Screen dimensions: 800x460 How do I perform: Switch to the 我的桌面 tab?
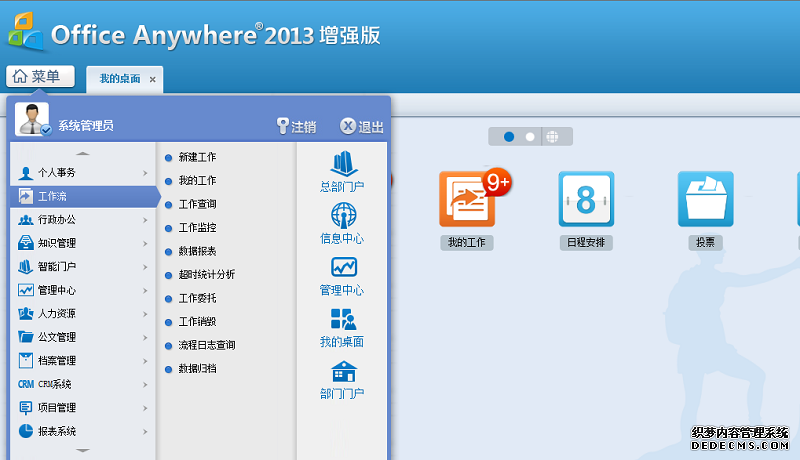[x=120, y=79]
